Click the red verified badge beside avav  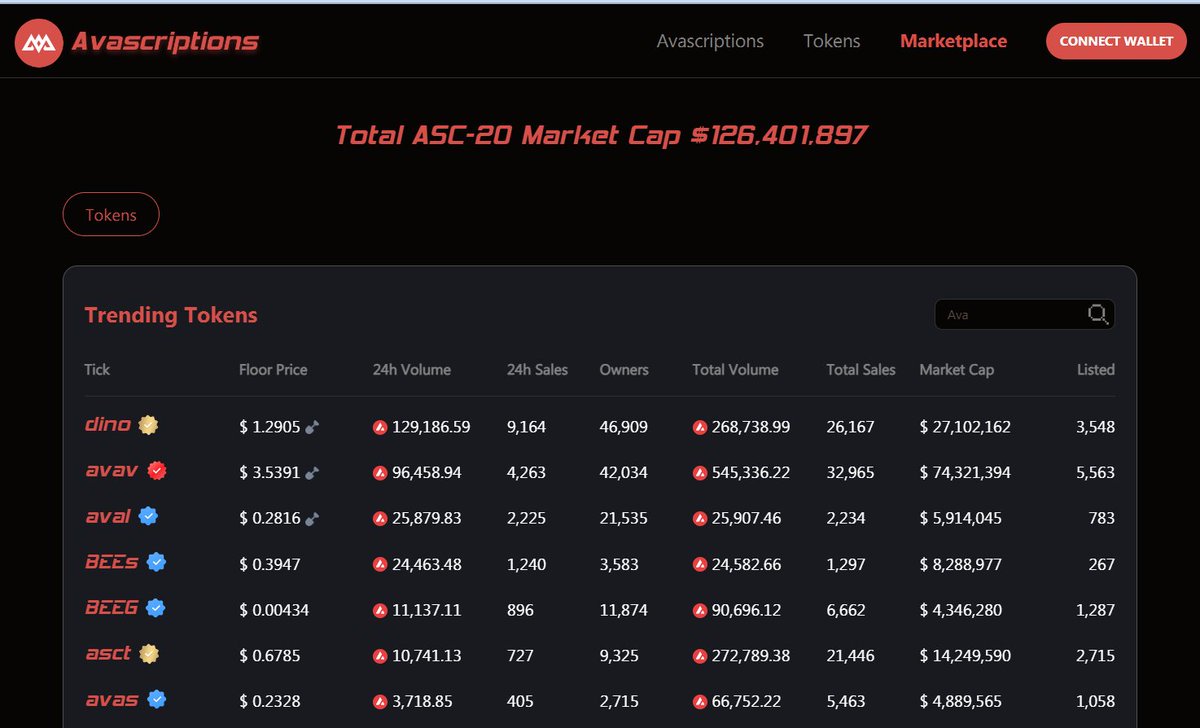tap(156, 470)
